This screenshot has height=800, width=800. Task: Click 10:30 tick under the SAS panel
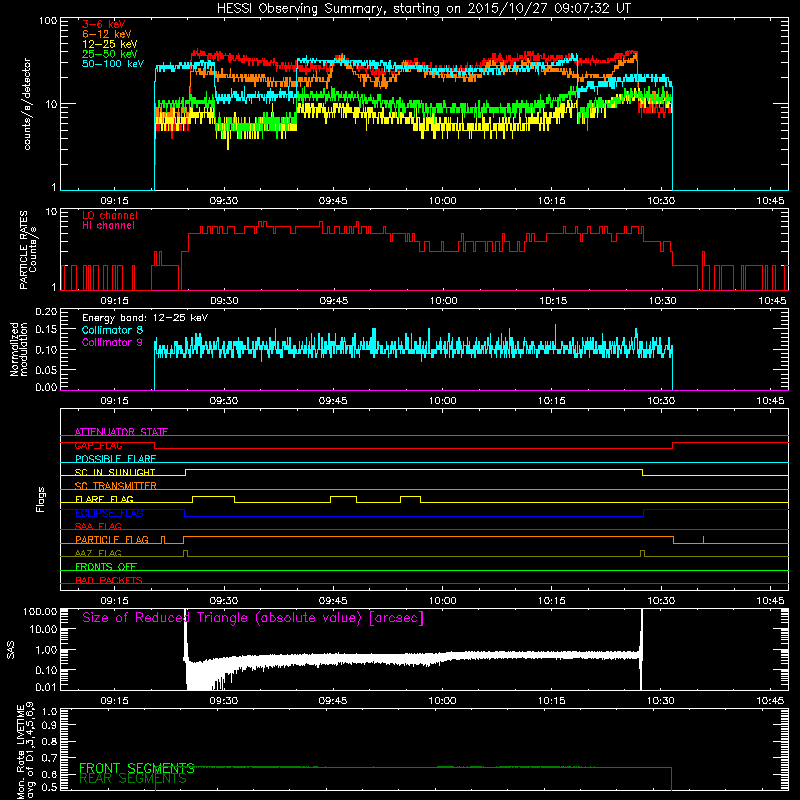[x=661, y=701]
